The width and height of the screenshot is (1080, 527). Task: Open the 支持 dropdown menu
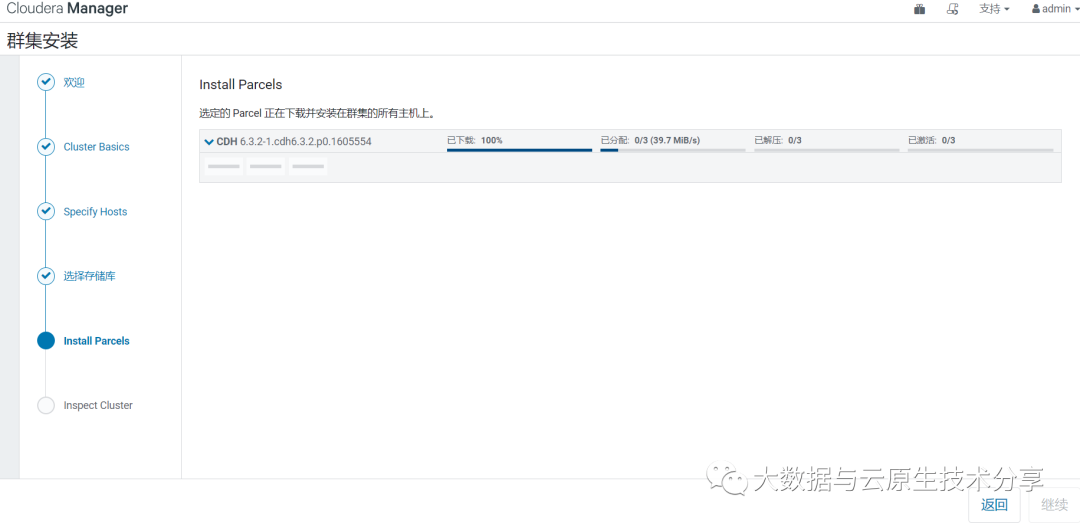994,9
